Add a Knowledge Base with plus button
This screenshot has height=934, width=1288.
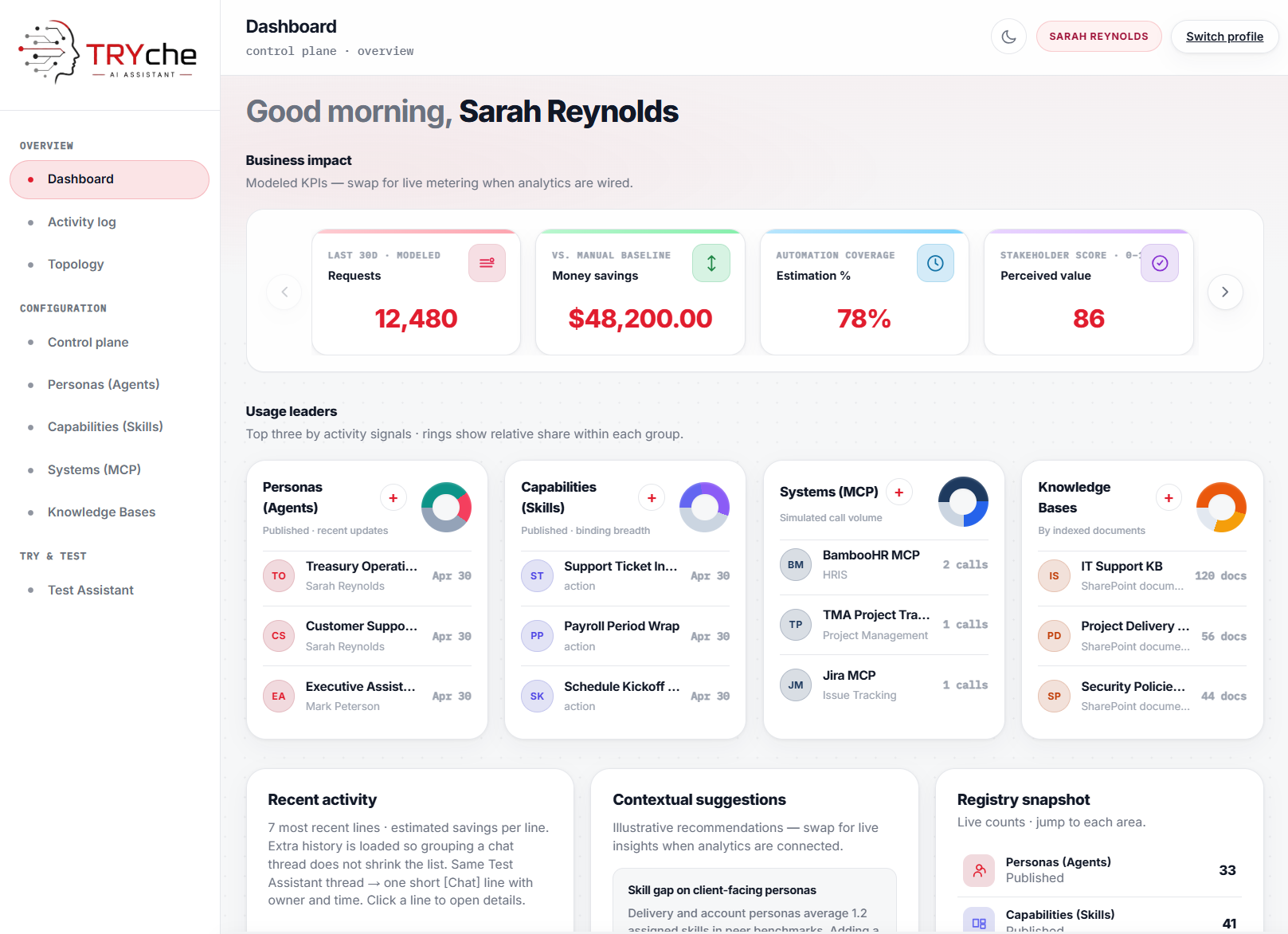coord(1169,498)
